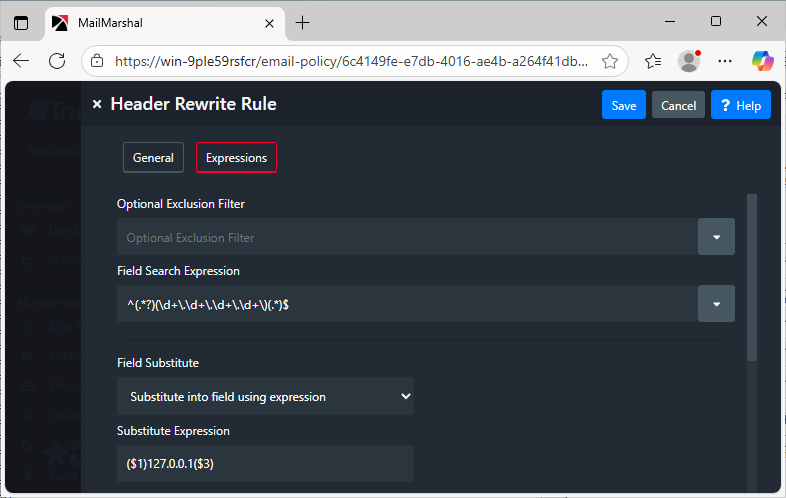Open the Field Substitute select box
This screenshot has height=498, width=786.
[x=265, y=396]
